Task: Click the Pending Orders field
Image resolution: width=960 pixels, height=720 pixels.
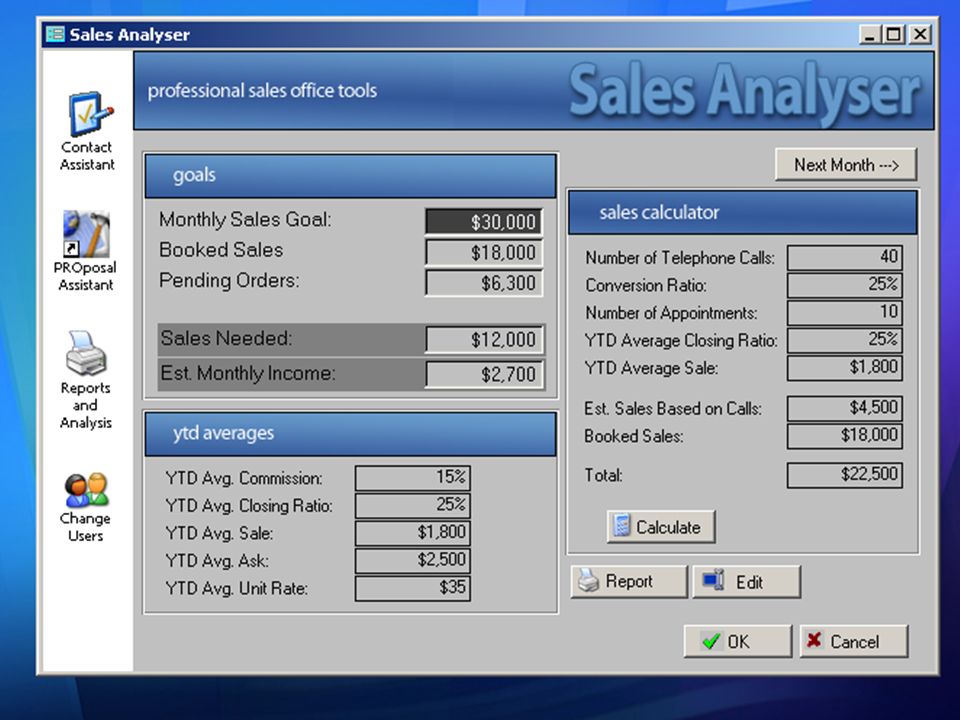Action: tap(484, 283)
